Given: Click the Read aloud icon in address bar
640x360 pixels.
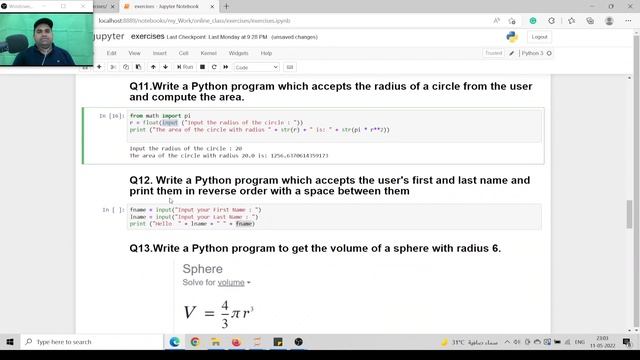Looking at the screenshot, I should point(496,21).
